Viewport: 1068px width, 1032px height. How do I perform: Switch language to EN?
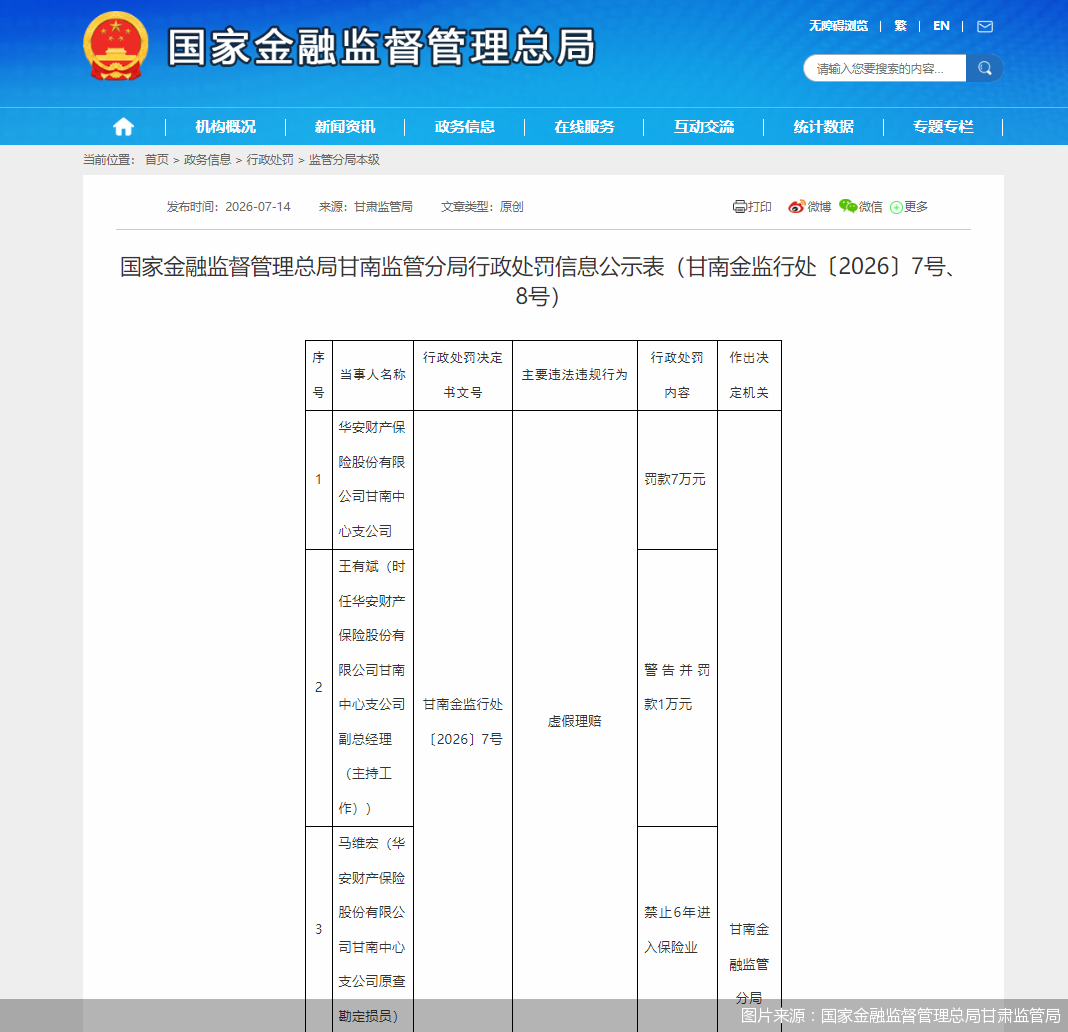941,26
